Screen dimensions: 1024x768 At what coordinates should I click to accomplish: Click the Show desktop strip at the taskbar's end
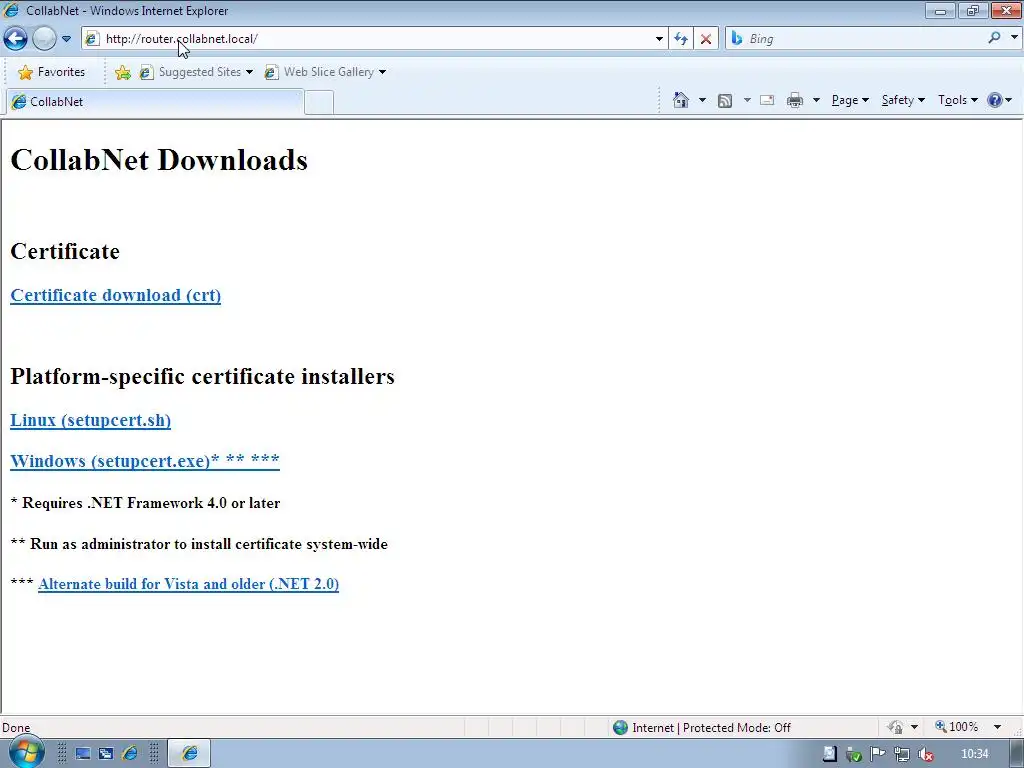tap(1016, 754)
